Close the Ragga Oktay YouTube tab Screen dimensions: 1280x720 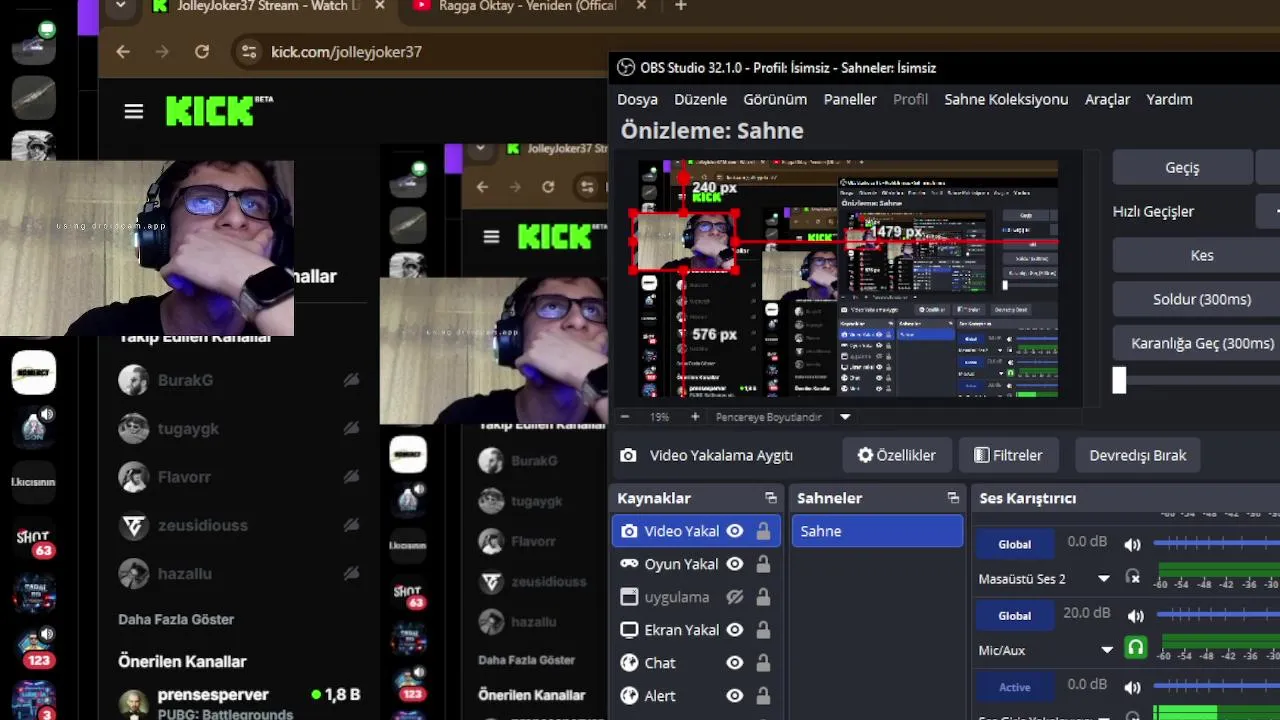pyautogui.click(x=641, y=6)
